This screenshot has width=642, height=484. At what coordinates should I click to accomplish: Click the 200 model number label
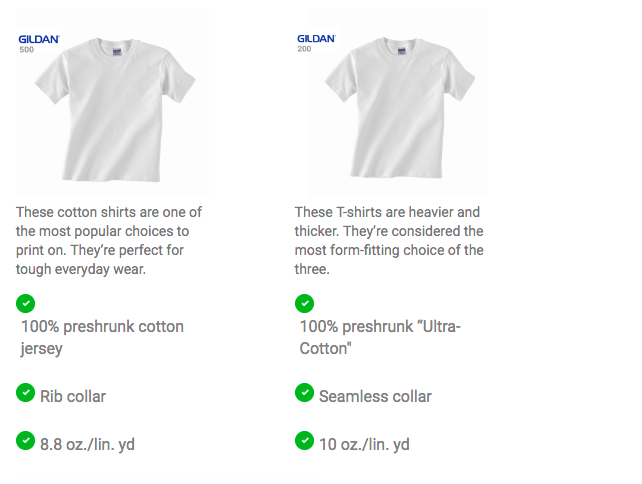(304, 49)
